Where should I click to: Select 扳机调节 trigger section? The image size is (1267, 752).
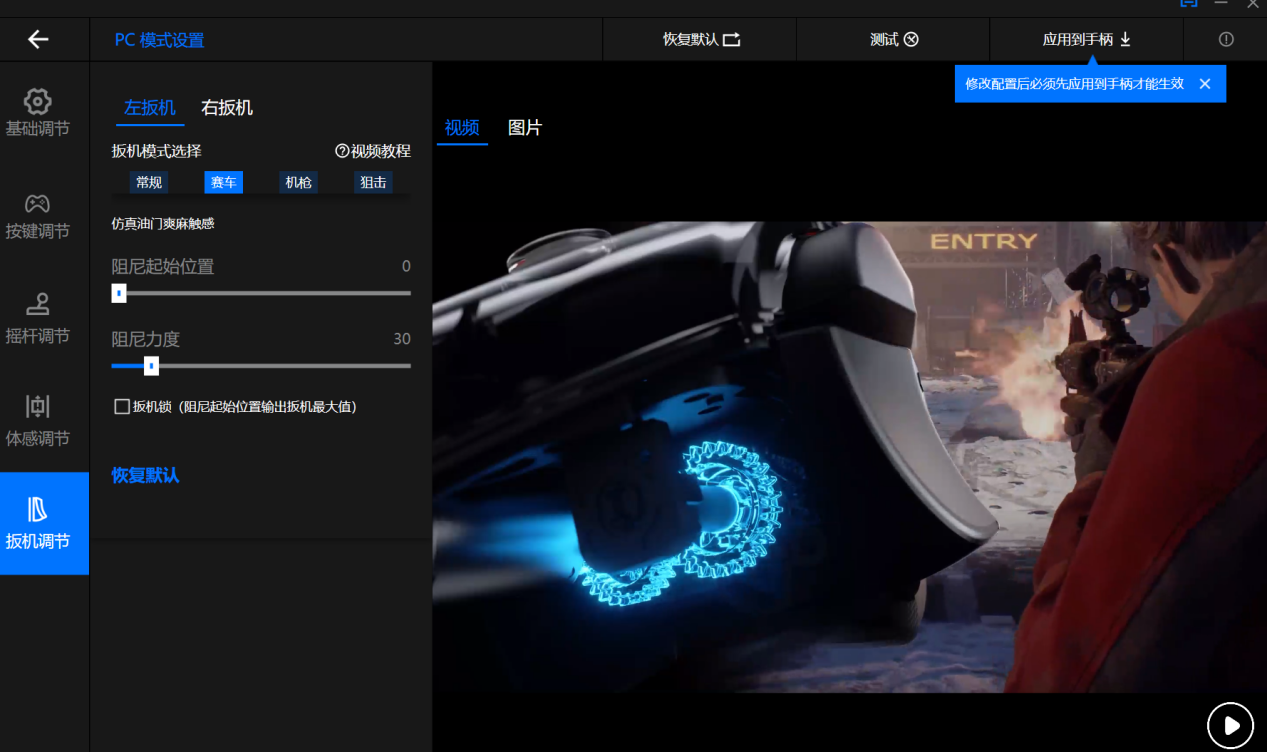pyautogui.click(x=44, y=523)
